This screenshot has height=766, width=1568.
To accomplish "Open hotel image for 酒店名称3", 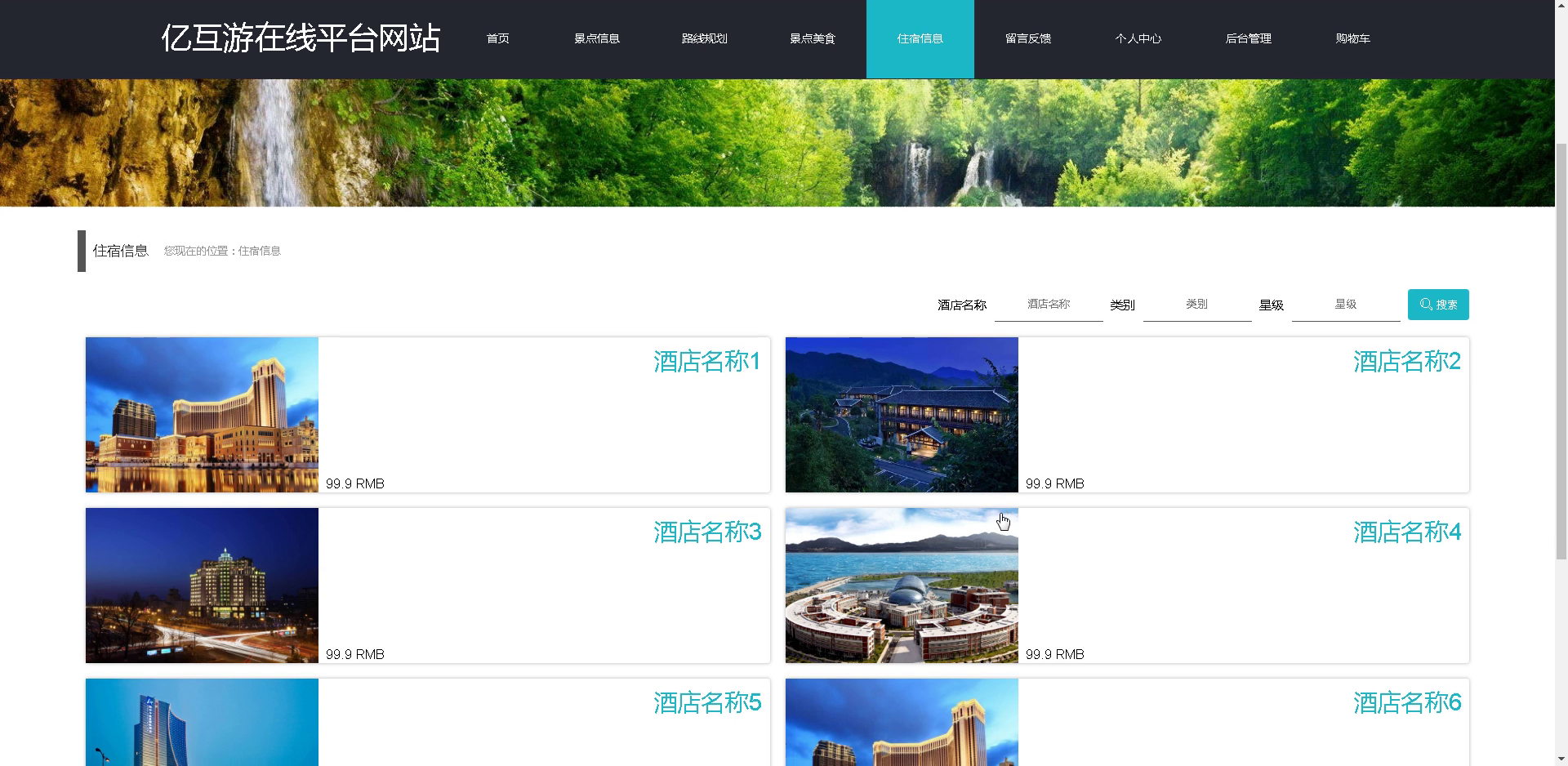I will [x=202, y=586].
